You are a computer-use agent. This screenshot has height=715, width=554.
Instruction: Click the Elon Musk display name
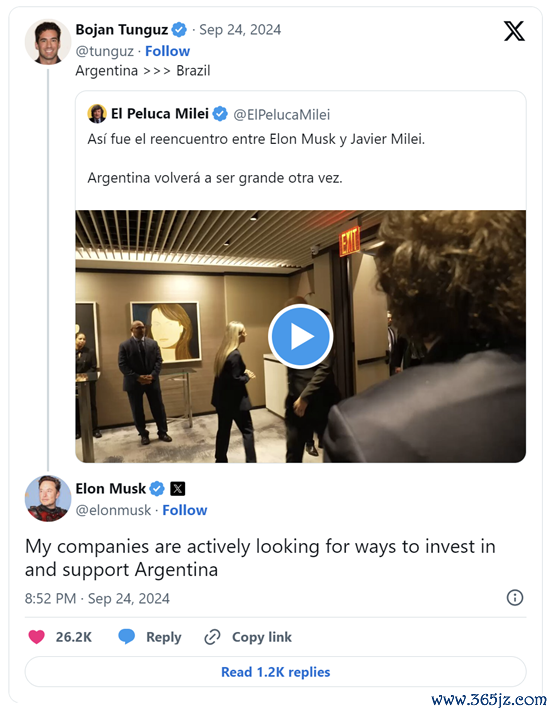(x=110, y=489)
